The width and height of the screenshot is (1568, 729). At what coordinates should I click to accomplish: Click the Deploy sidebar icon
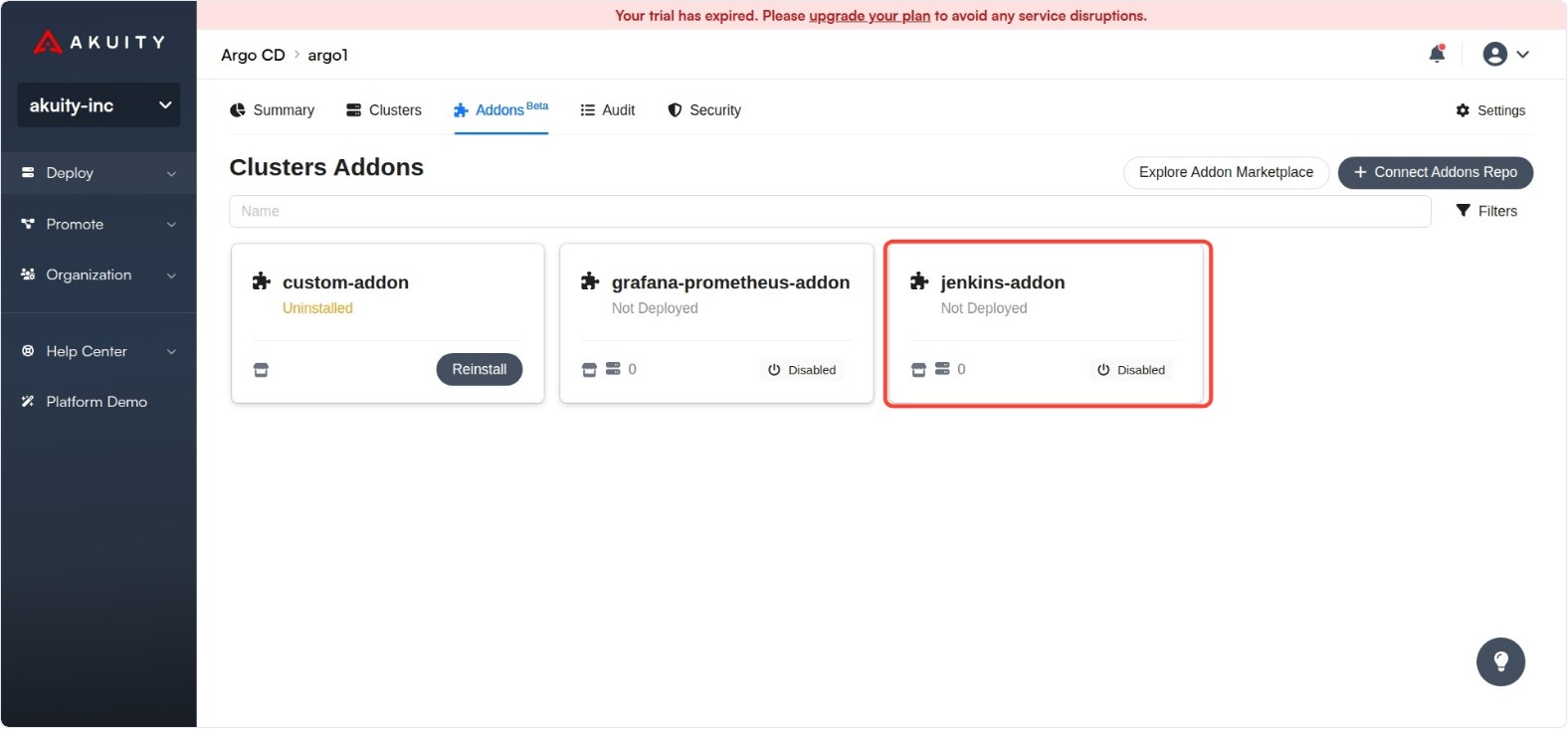coord(28,172)
